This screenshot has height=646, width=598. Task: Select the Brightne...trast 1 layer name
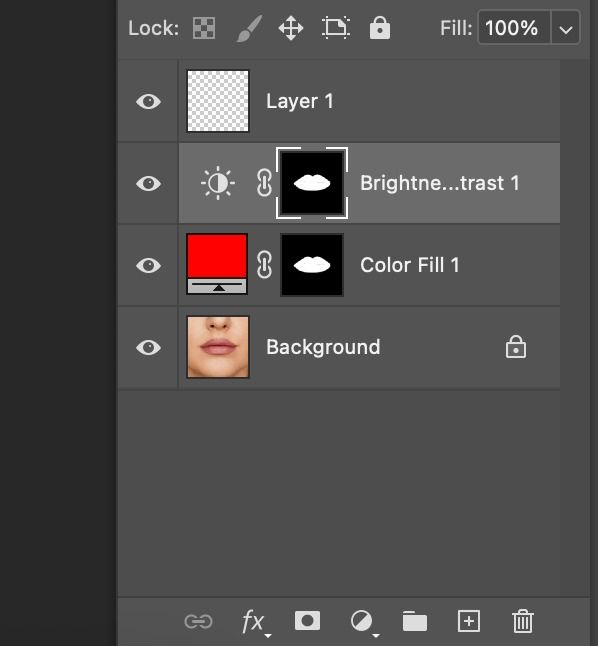coord(439,183)
